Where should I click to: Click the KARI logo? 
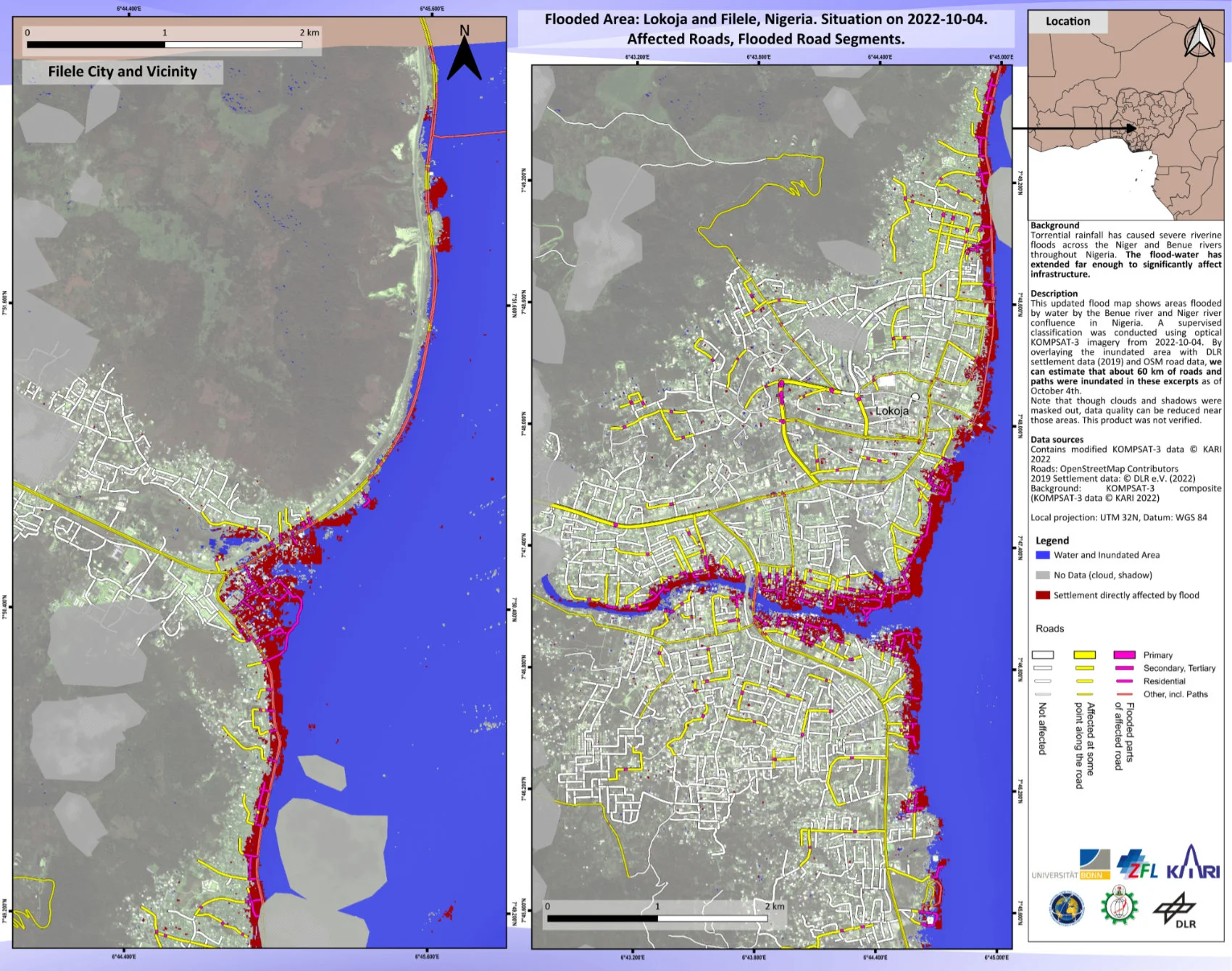[1192, 862]
